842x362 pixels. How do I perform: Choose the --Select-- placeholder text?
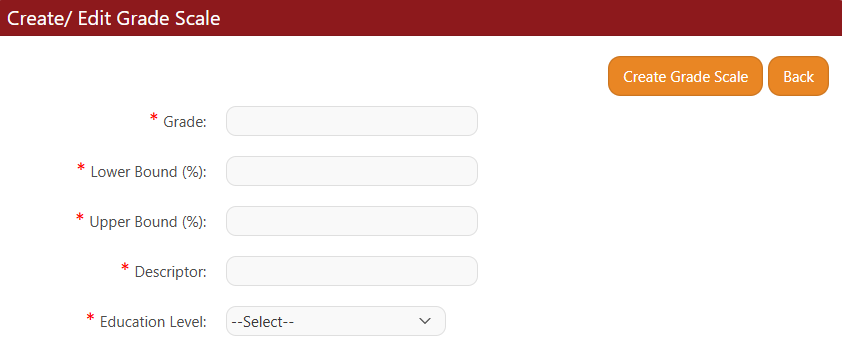[263, 322]
